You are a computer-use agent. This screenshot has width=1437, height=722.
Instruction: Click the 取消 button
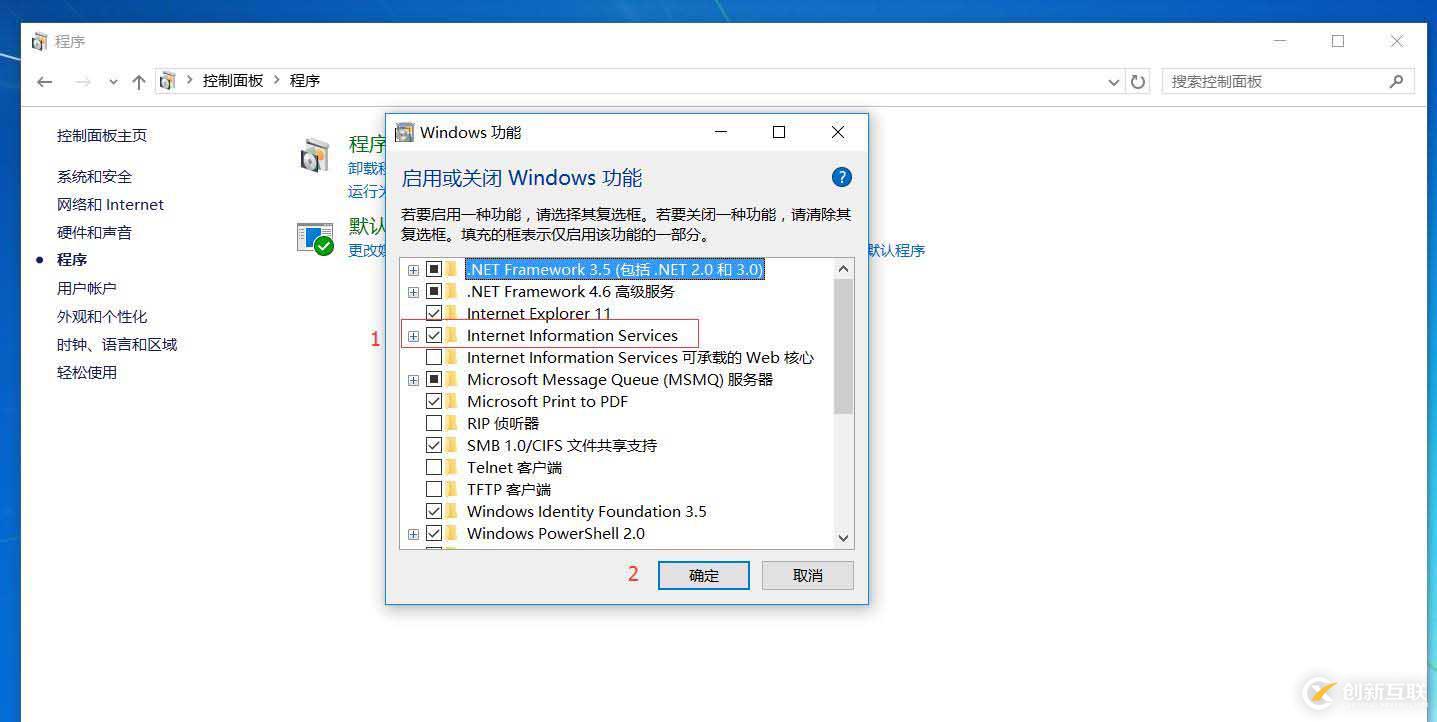(808, 575)
